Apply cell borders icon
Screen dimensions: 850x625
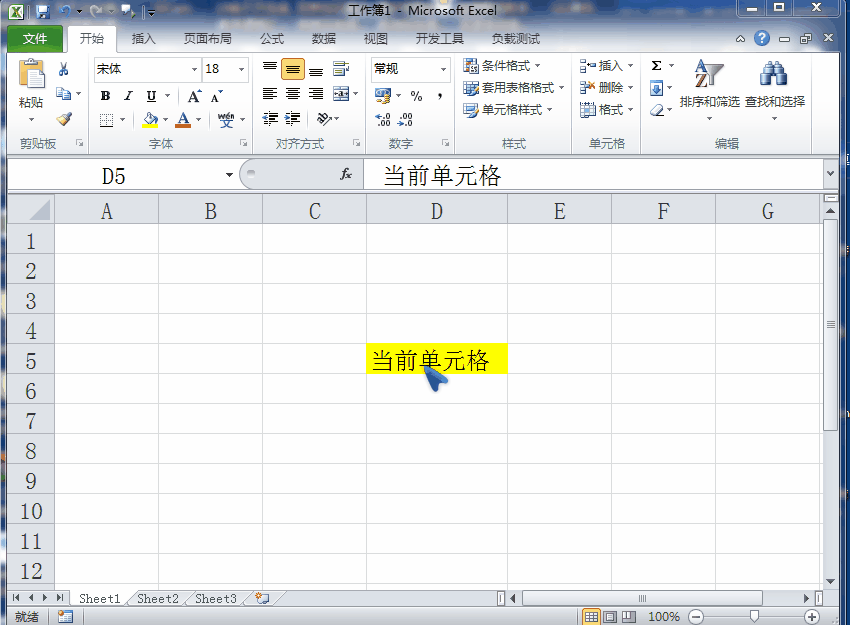pyautogui.click(x=106, y=120)
